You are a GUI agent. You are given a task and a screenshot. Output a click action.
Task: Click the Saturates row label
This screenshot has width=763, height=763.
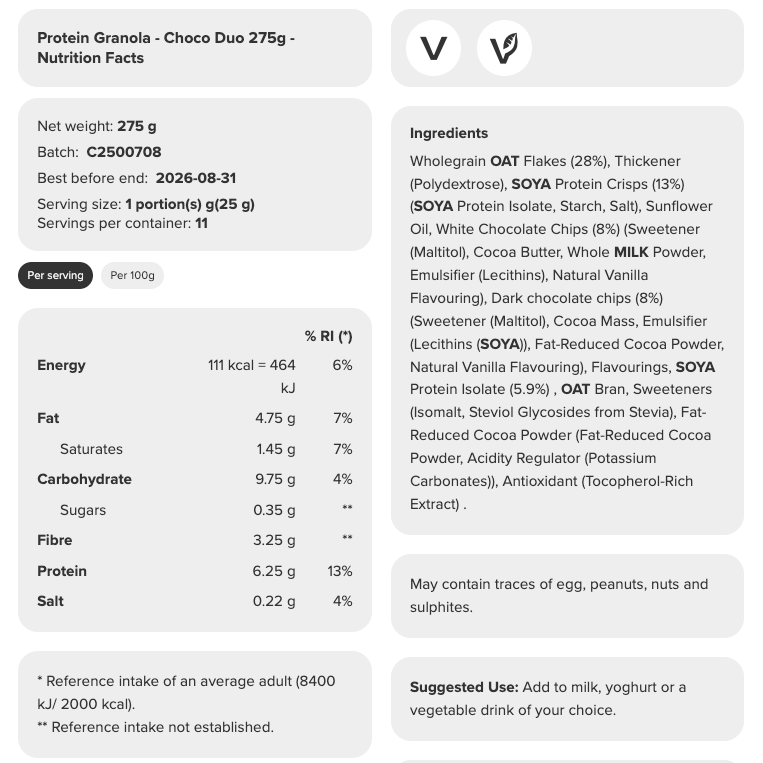(91, 449)
